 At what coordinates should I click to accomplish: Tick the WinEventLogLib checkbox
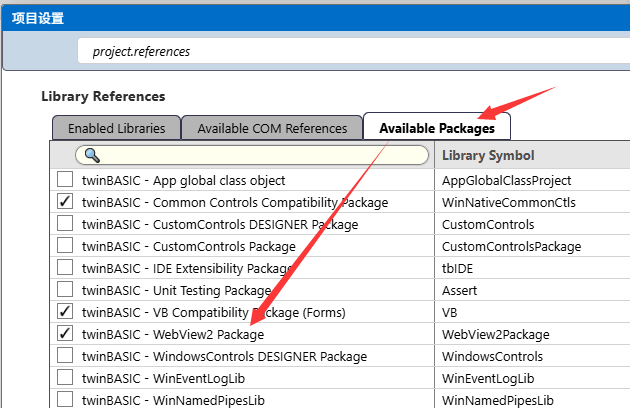tap(65, 377)
